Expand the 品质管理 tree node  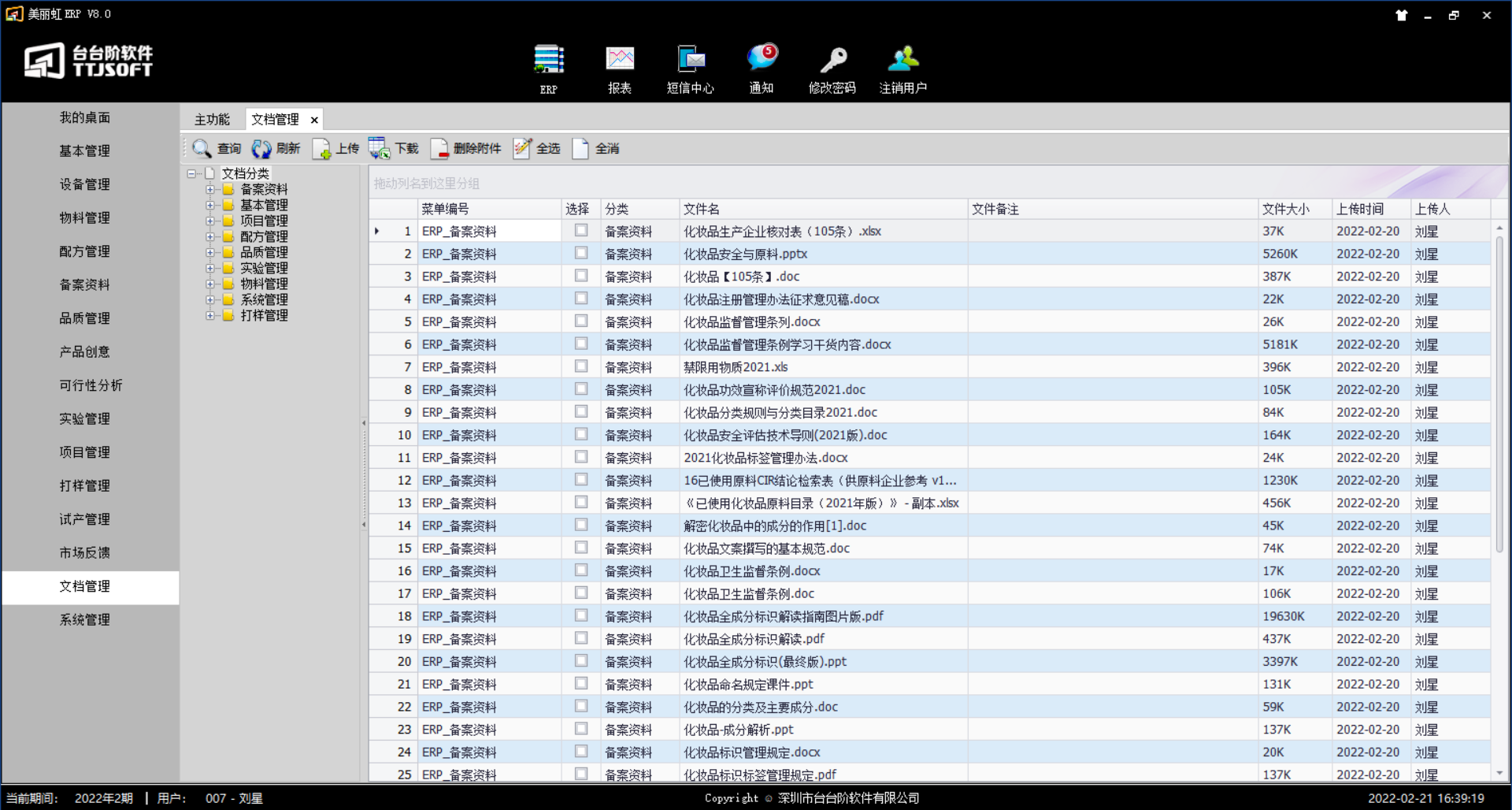[x=210, y=253]
